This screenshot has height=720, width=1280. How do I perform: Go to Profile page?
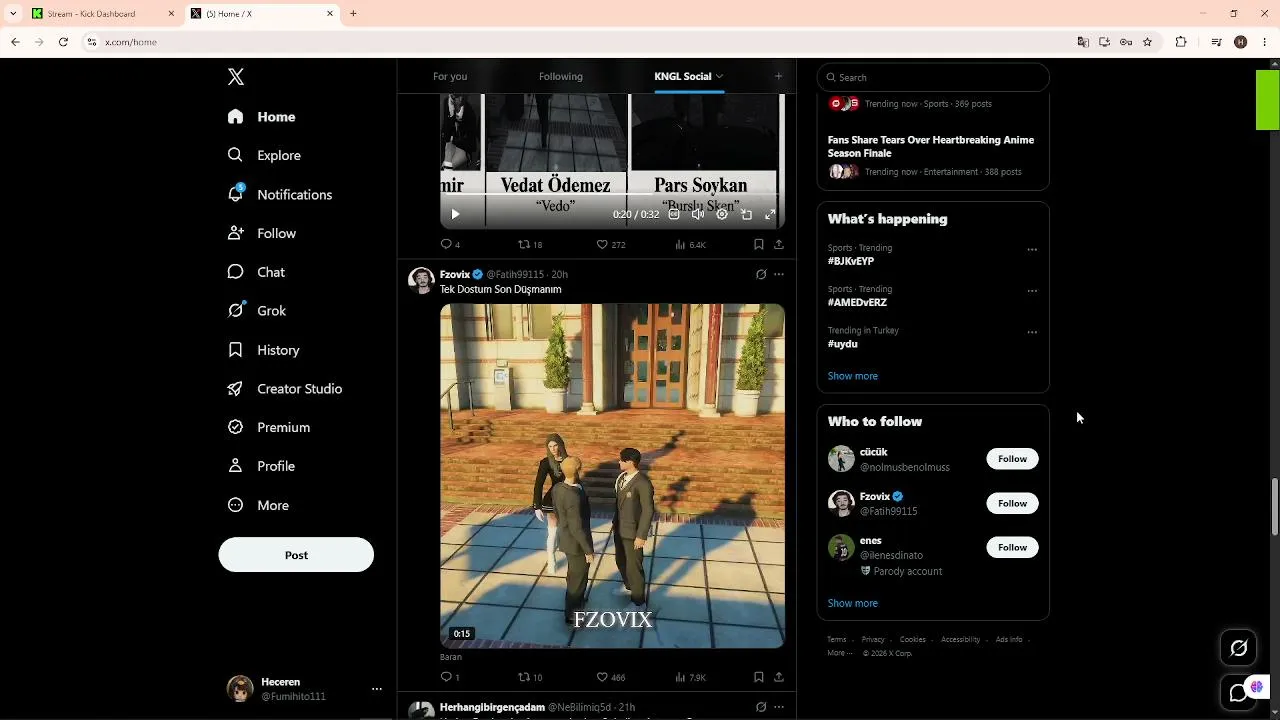[261, 466]
